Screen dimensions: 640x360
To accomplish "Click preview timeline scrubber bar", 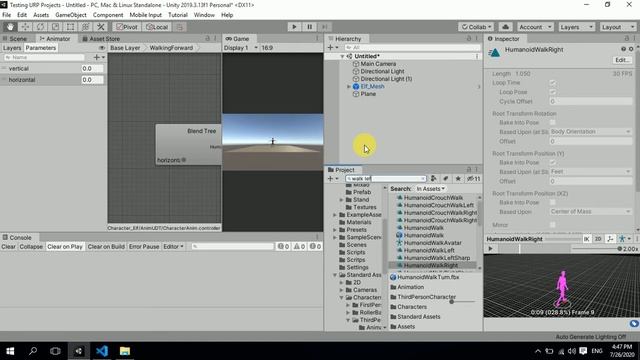I will [x=533, y=249].
